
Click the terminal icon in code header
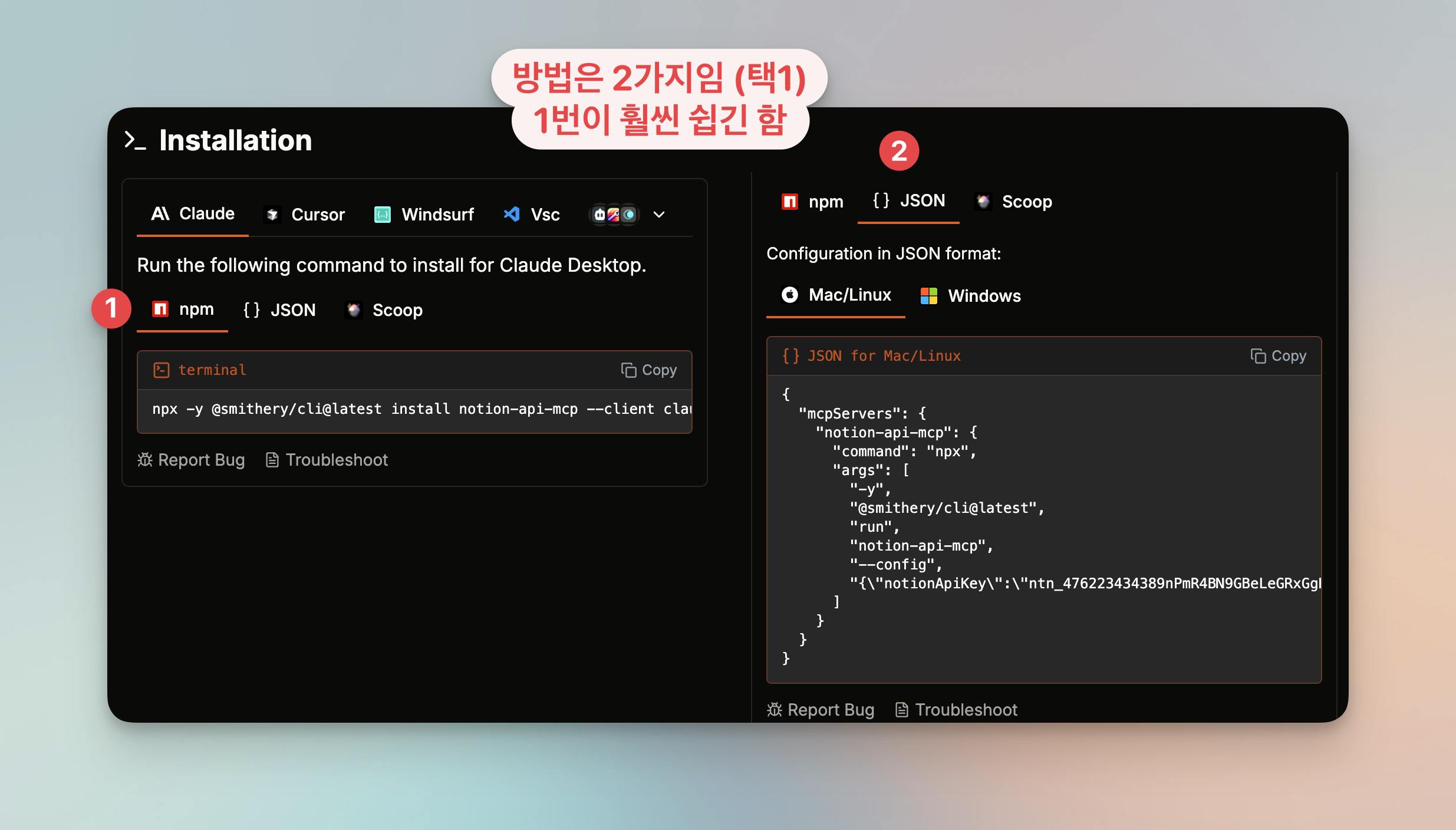point(162,370)
